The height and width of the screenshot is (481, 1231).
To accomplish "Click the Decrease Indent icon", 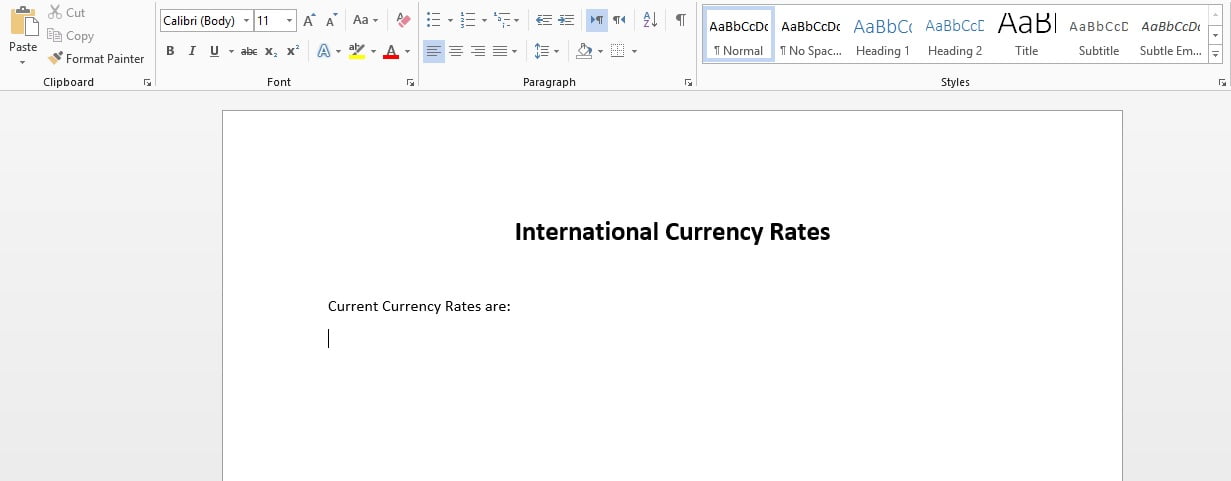I will click(544, 20).
